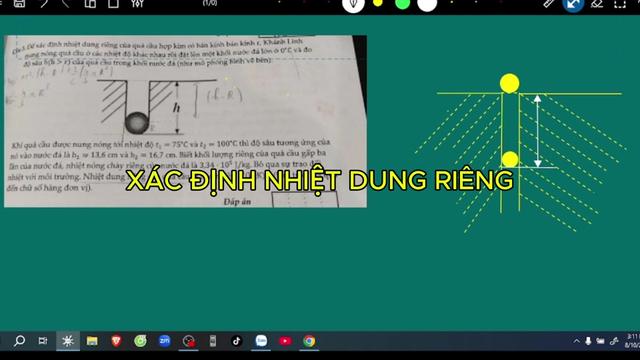Expand hidden system tray icons
Viewport: 640px width, 360px height.
coord(576,341)
